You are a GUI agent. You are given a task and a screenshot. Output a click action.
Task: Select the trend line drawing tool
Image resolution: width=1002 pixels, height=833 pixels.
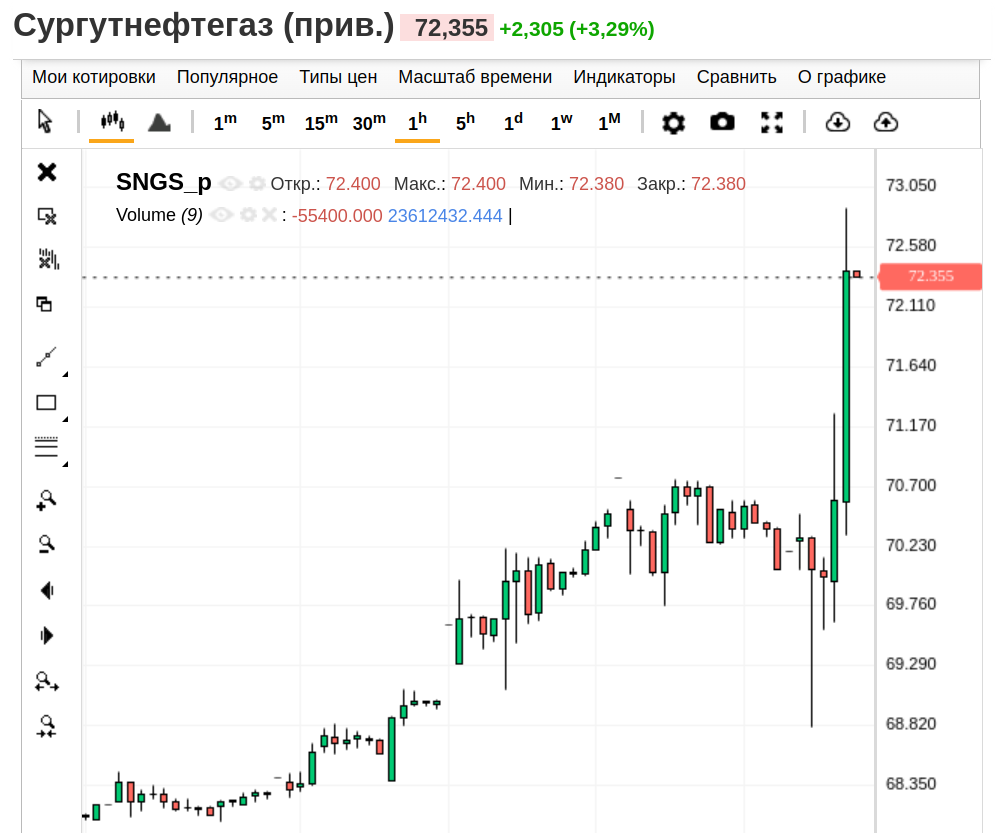point(46,357)
